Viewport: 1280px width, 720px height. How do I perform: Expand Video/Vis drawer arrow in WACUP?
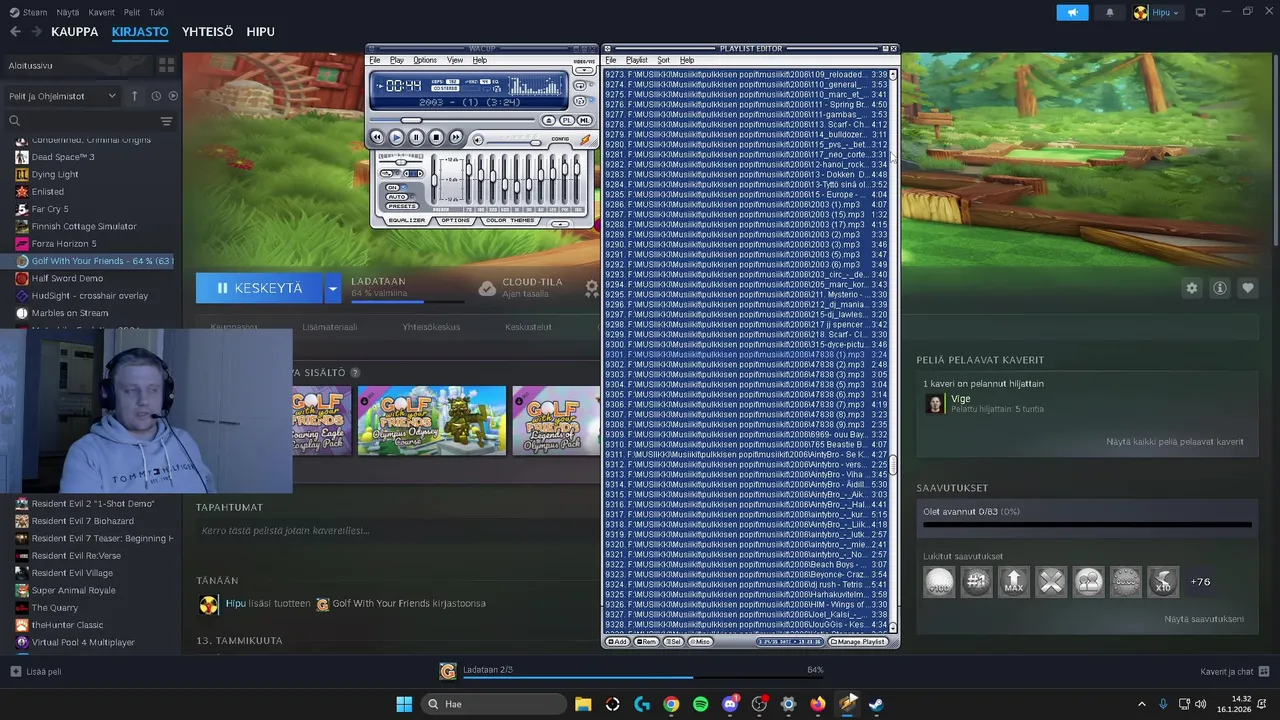pyautogui.click(x=584, y=70)
